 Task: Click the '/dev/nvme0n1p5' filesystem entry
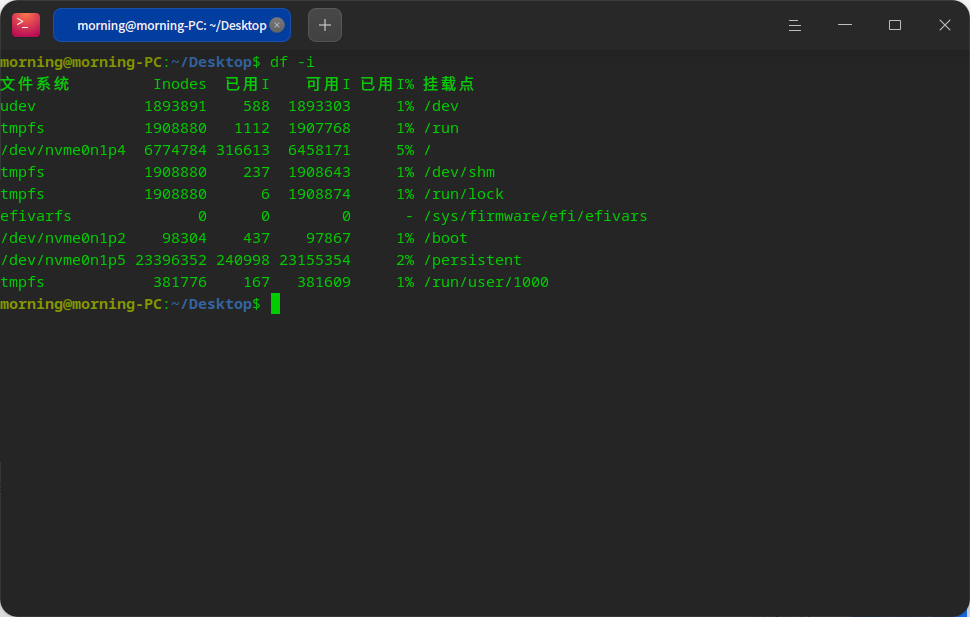coord(63,261)
